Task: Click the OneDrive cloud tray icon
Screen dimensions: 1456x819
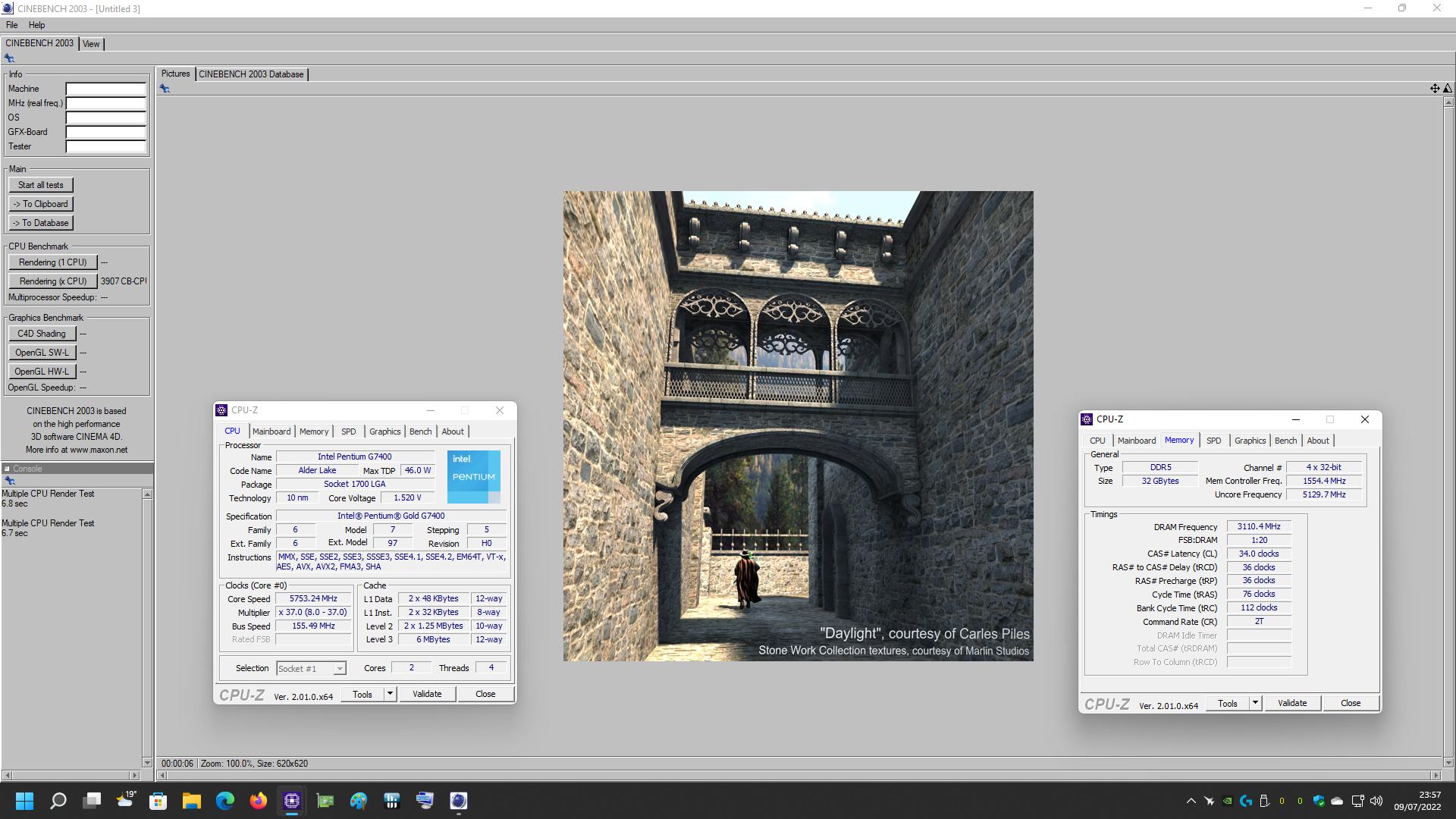Action: (1337, 801)
